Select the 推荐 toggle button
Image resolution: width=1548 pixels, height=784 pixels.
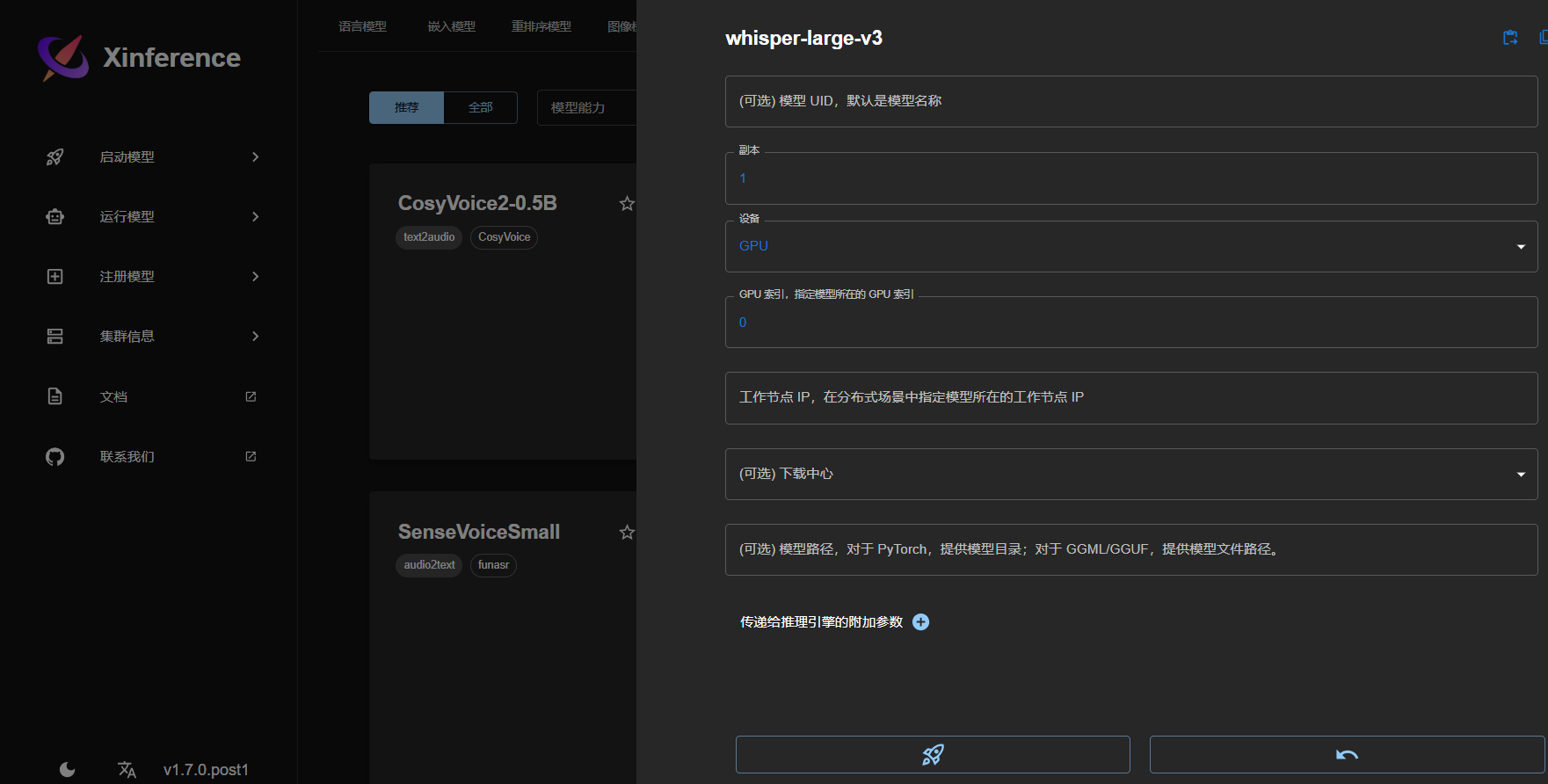click(406, 107)
